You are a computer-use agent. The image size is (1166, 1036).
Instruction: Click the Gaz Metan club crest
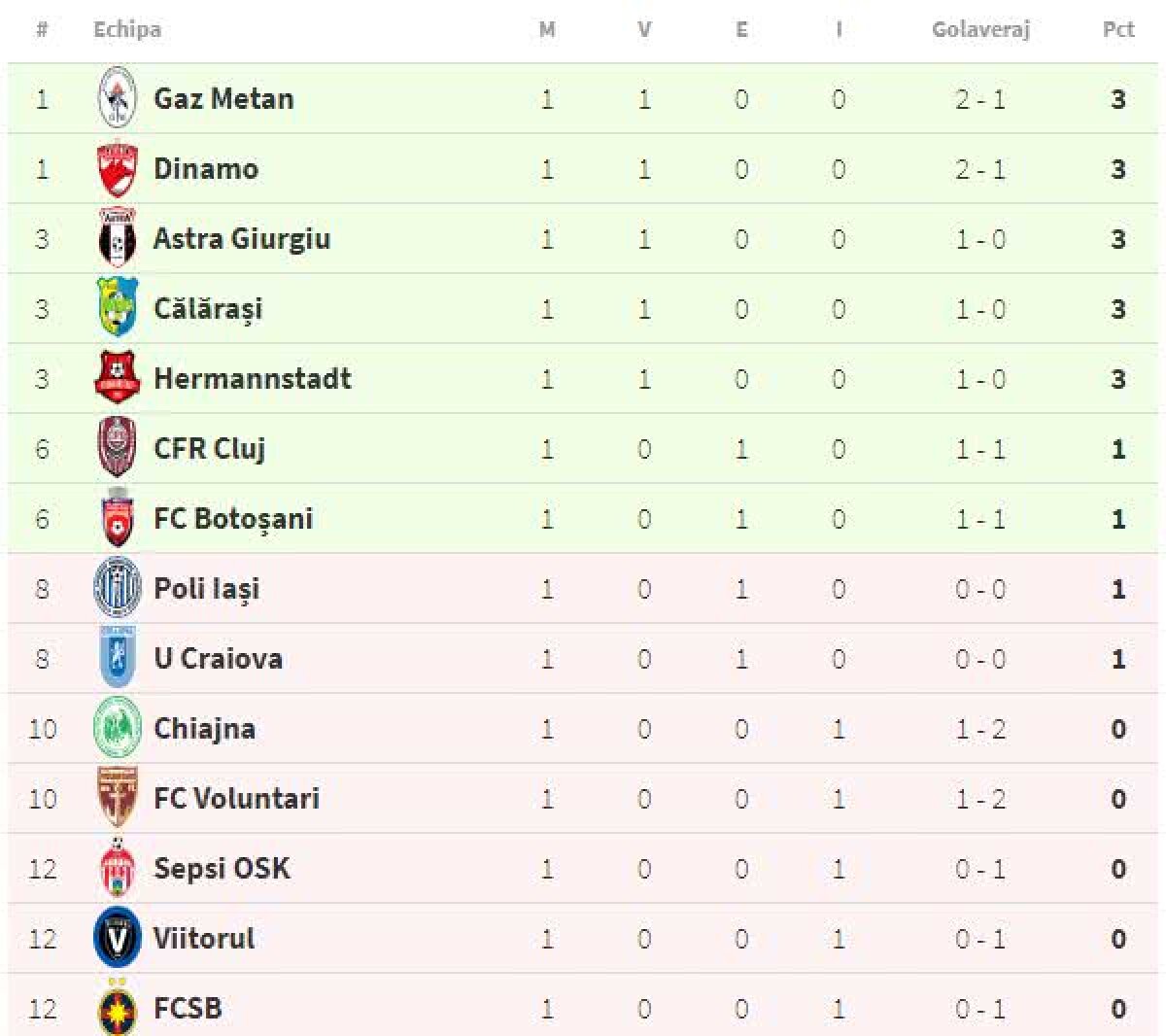(x=118, y=98)
